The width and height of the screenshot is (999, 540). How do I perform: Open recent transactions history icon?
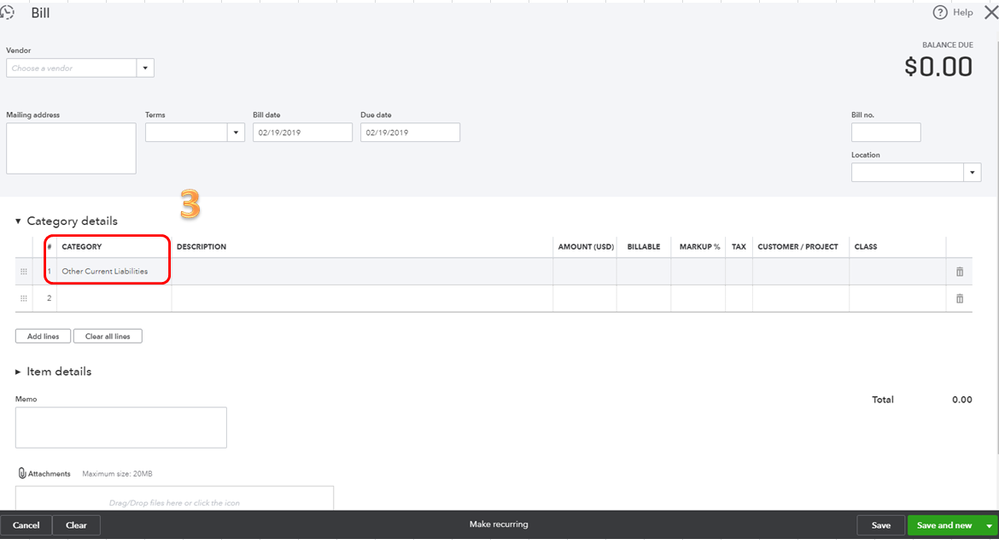(x=7, y=12)
